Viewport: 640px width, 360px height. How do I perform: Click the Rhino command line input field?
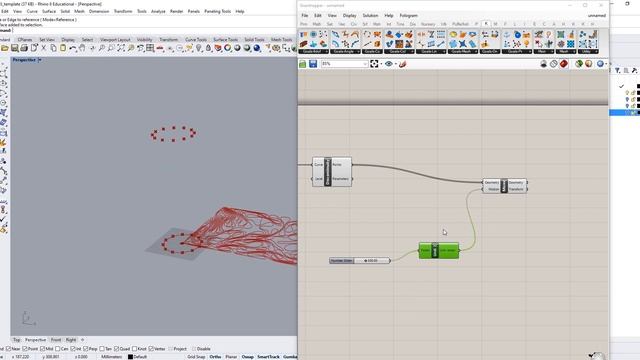[x=155, y=30]
